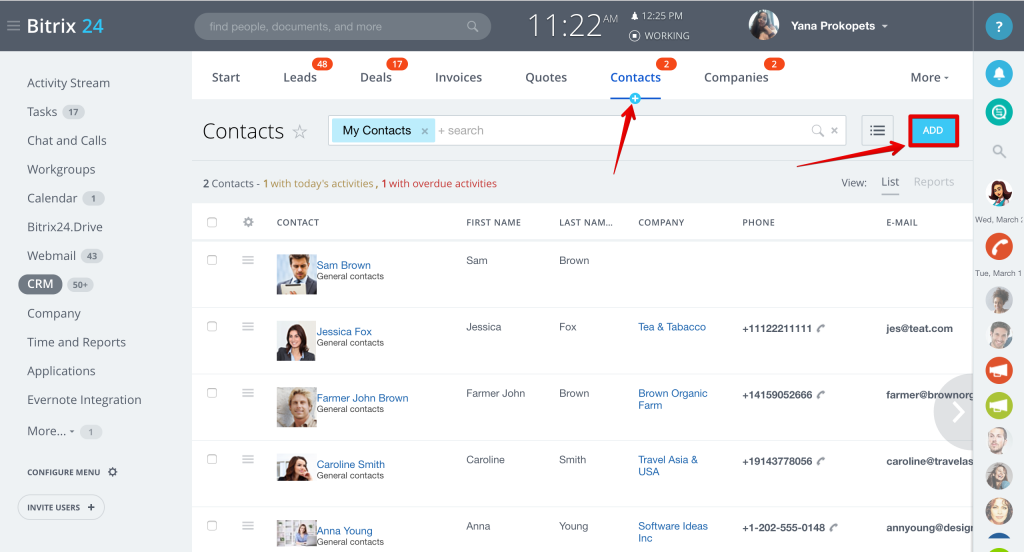Switch to the Quotes tab

tap(546, 77)
